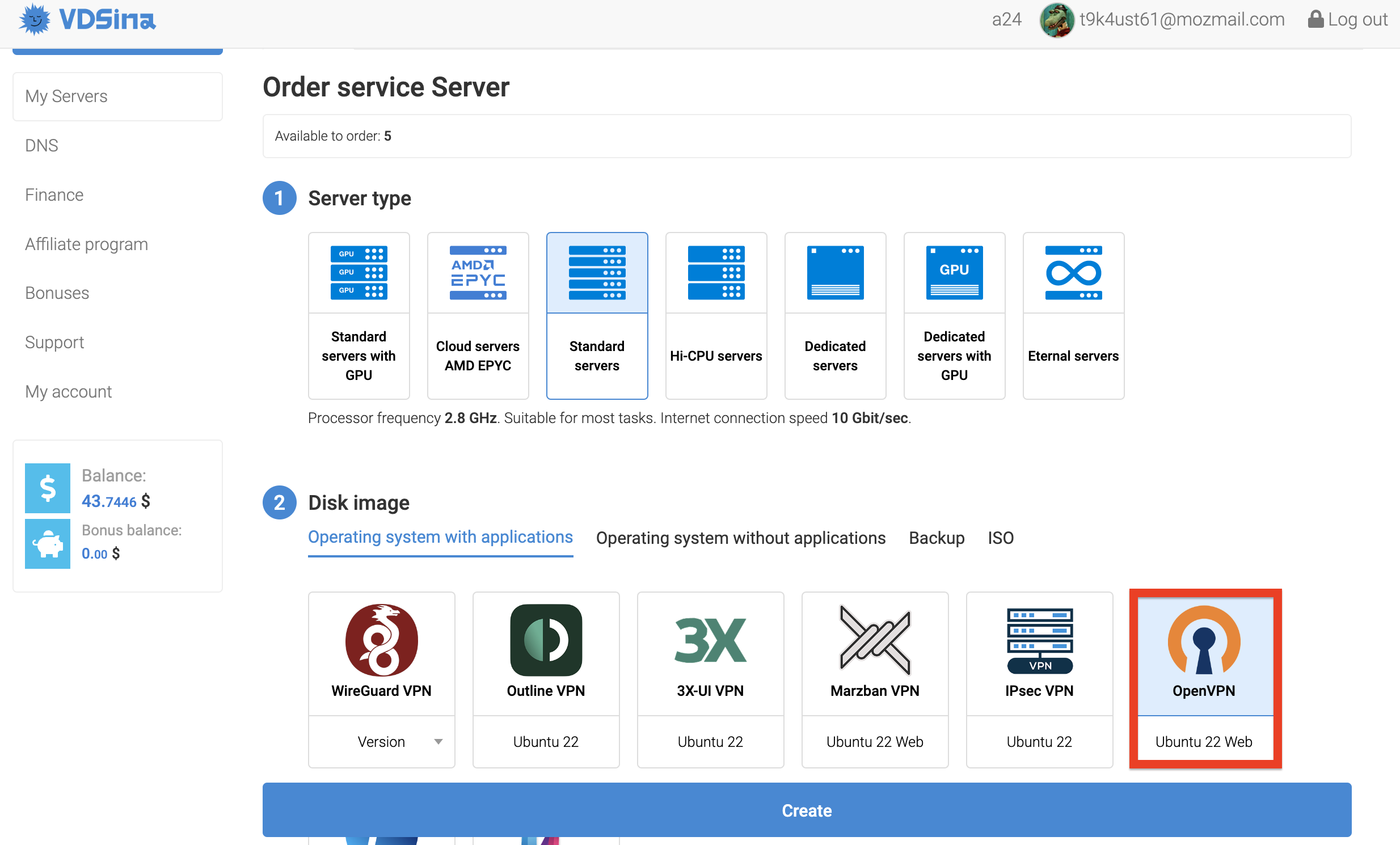This screenshot has width=1400, height=845.
Task: Click the 43.7446 balance amount
Action: (x=109, y=501)
